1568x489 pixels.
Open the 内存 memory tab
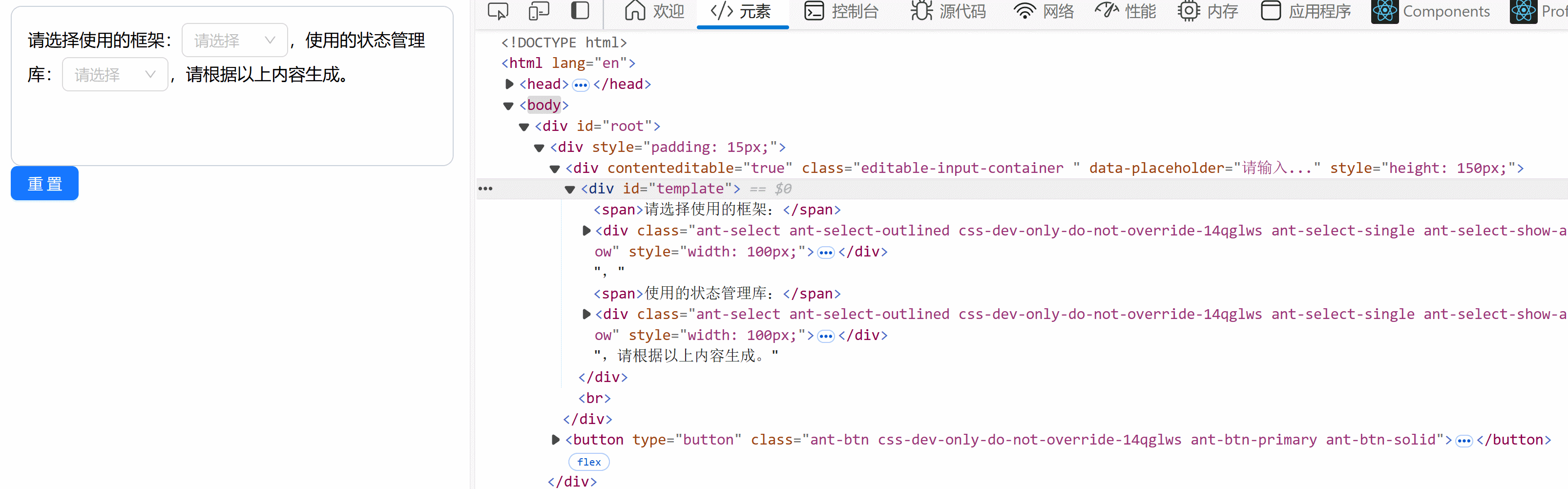pyautogui.click(x=1208, y=11)
